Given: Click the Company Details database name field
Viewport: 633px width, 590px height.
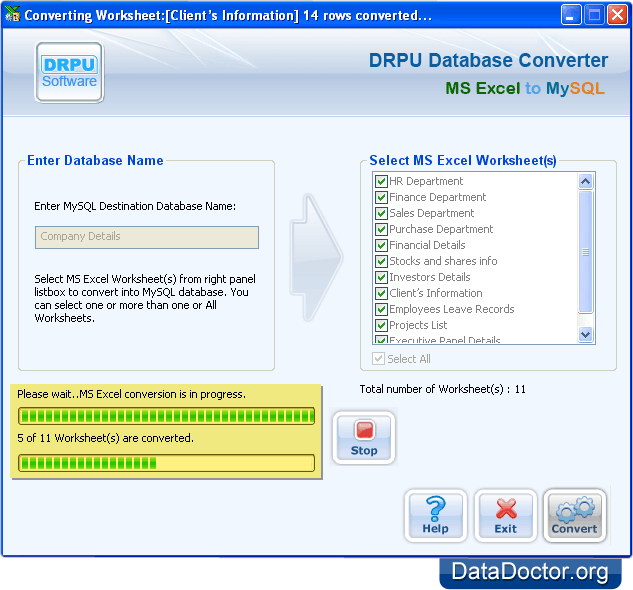Looking at the screenshot, I should pyautogui.click(x=147, y=237).
